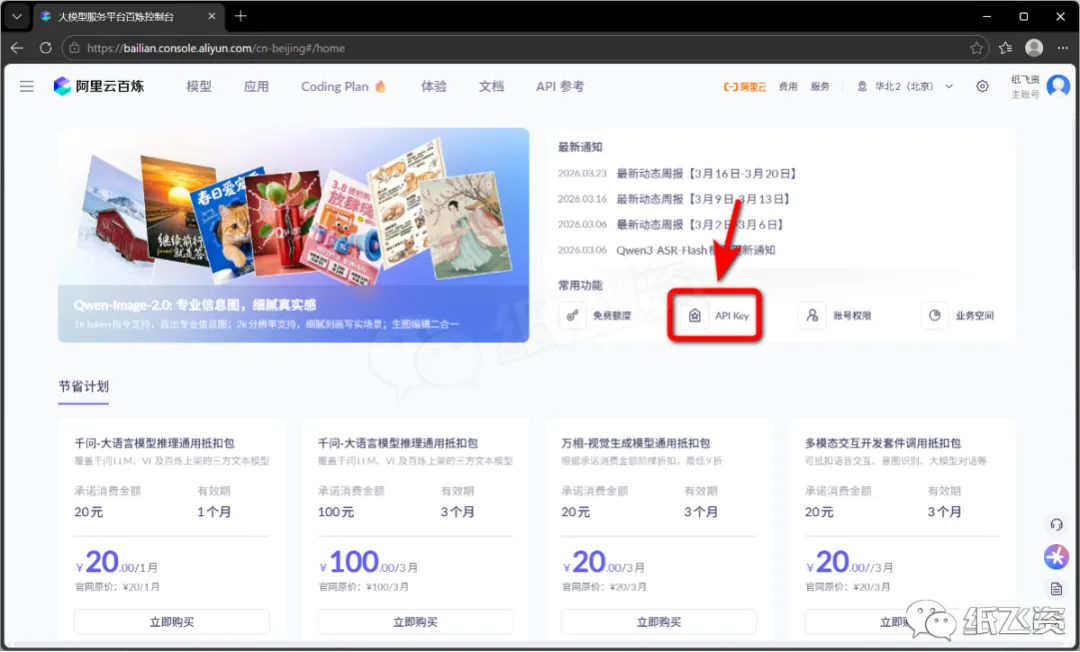Viewport: 1080px width, 652px height.
Task: Close the 大模型服务平台百炼控制台 tab
Action: (211, 16)
